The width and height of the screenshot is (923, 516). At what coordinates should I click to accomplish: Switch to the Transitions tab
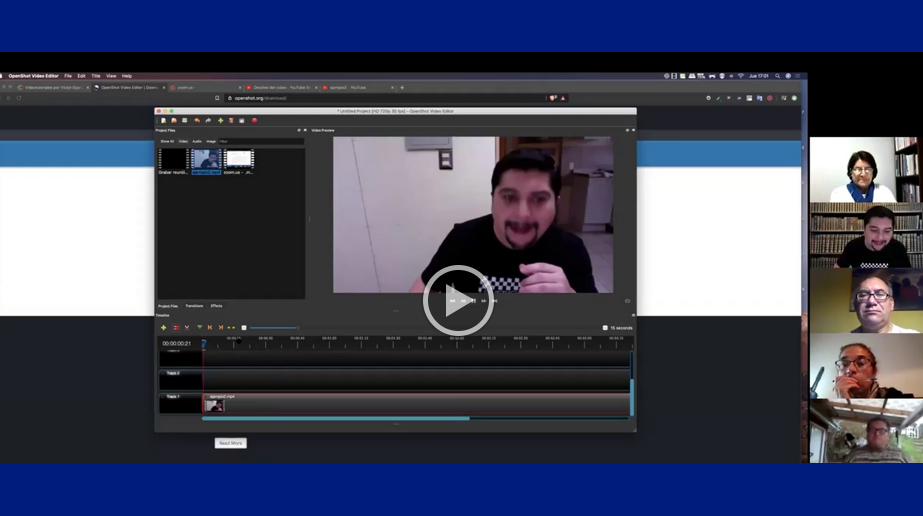(x=194, y=306)
